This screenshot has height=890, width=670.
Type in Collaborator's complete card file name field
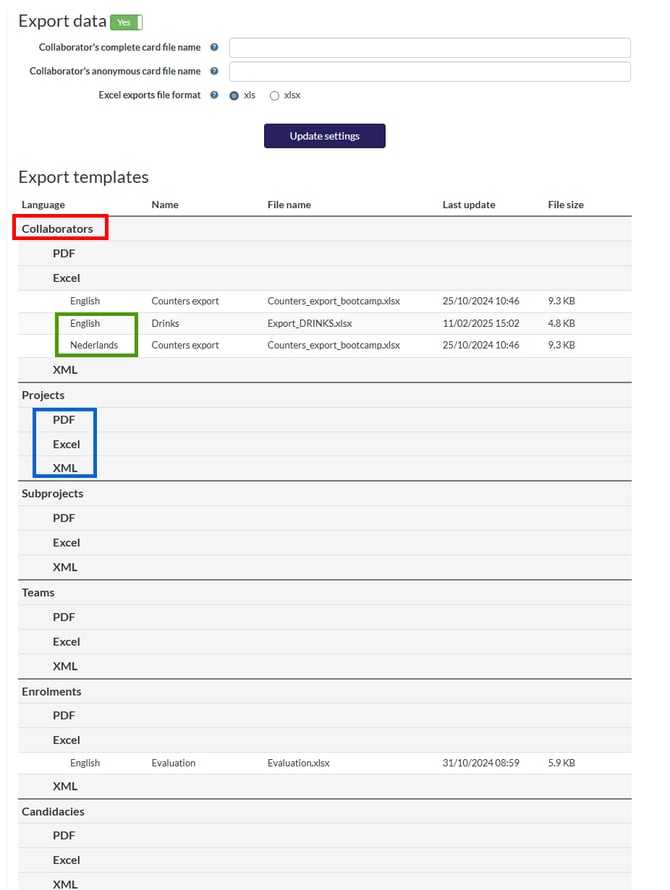pyautogui.click(x=429, y=48)
